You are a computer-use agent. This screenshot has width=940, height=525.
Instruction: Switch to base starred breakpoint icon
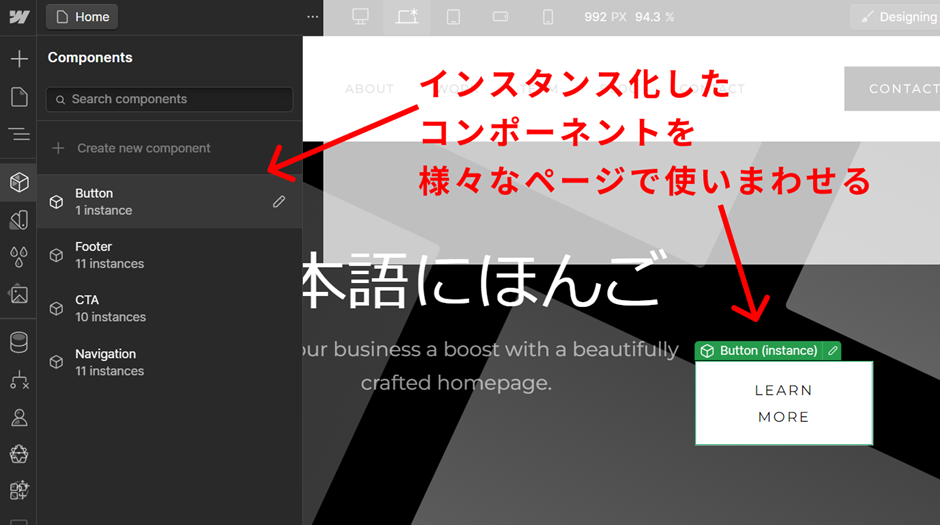407,17
